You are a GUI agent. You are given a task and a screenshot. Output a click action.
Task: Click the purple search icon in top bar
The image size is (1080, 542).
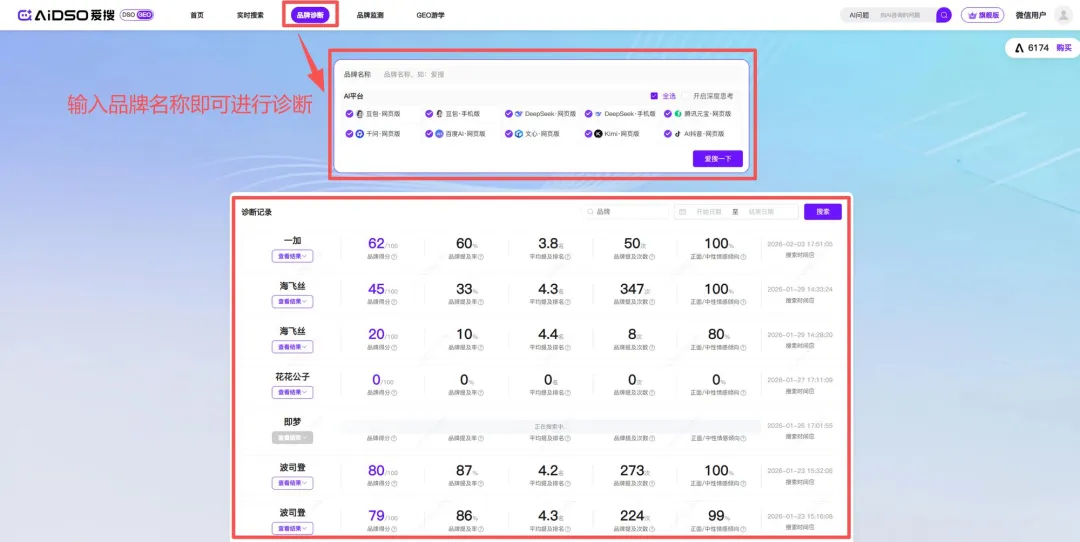coord(943,15)
